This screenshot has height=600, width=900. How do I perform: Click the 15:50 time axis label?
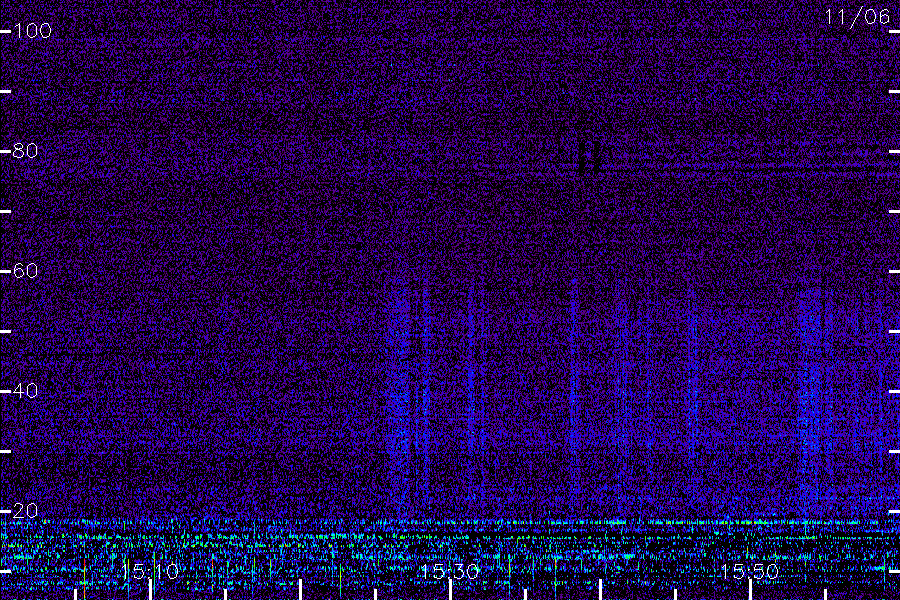click(750, 571)
